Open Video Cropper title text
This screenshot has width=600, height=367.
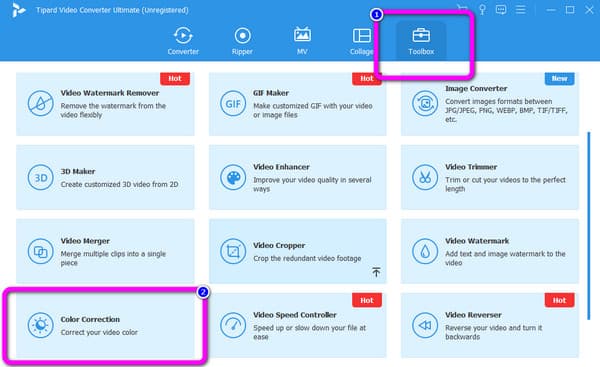pos(279,245)
